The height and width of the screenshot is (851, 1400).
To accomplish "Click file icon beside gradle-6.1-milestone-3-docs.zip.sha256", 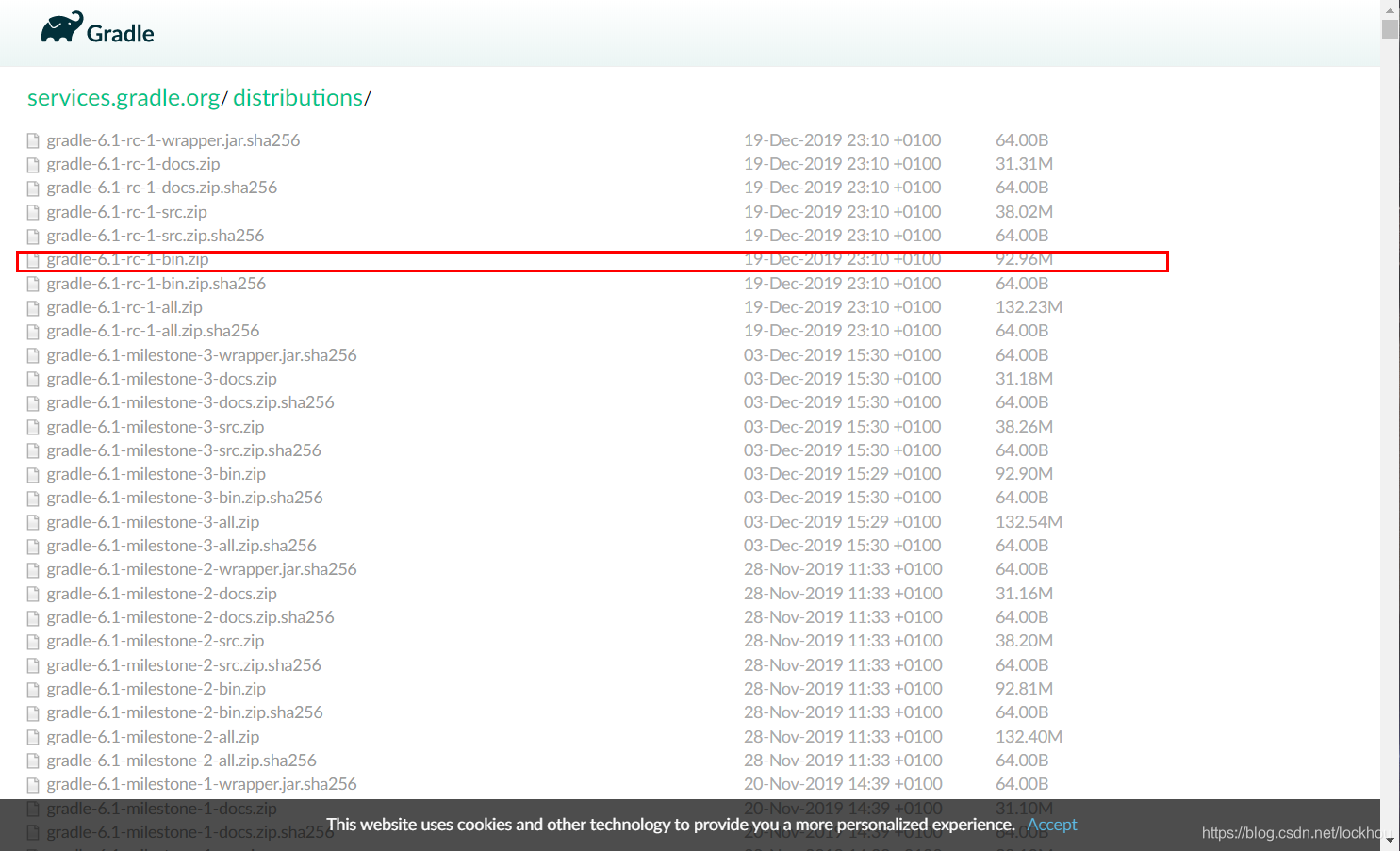I will click(x=33, y=403).
